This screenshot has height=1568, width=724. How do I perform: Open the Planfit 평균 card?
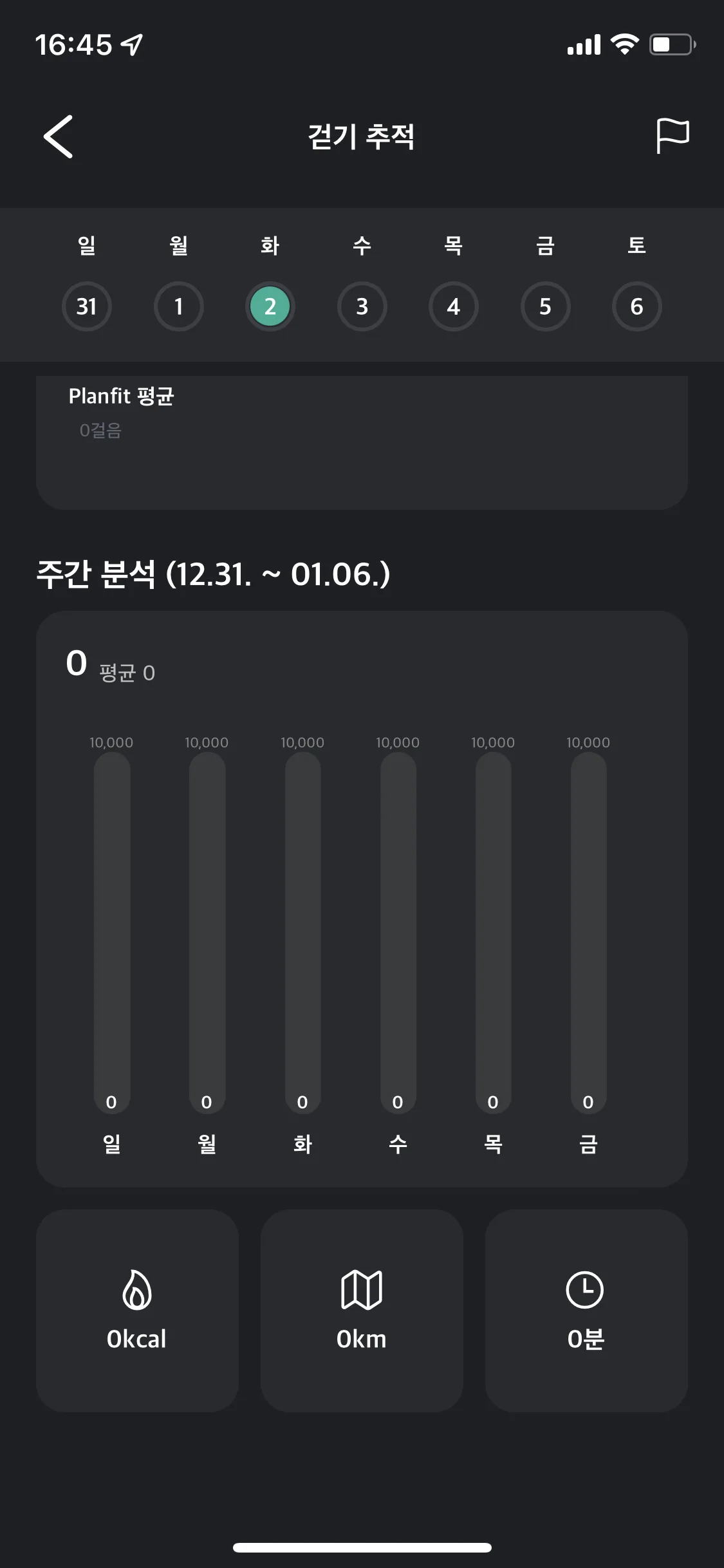tap(362, 443)
